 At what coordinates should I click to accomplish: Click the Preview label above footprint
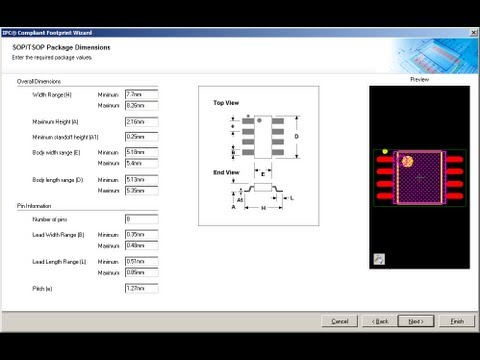click(x=420, y=79)
